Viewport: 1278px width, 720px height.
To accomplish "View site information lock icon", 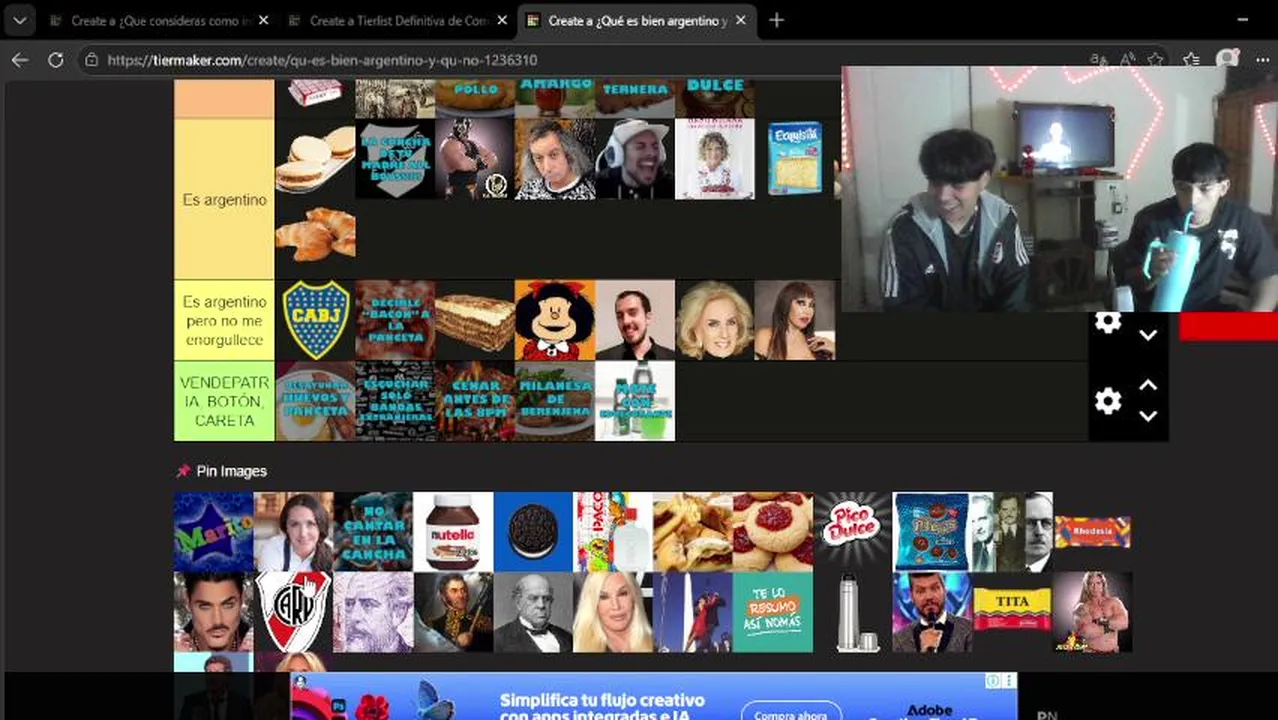I will pos(91,60).
